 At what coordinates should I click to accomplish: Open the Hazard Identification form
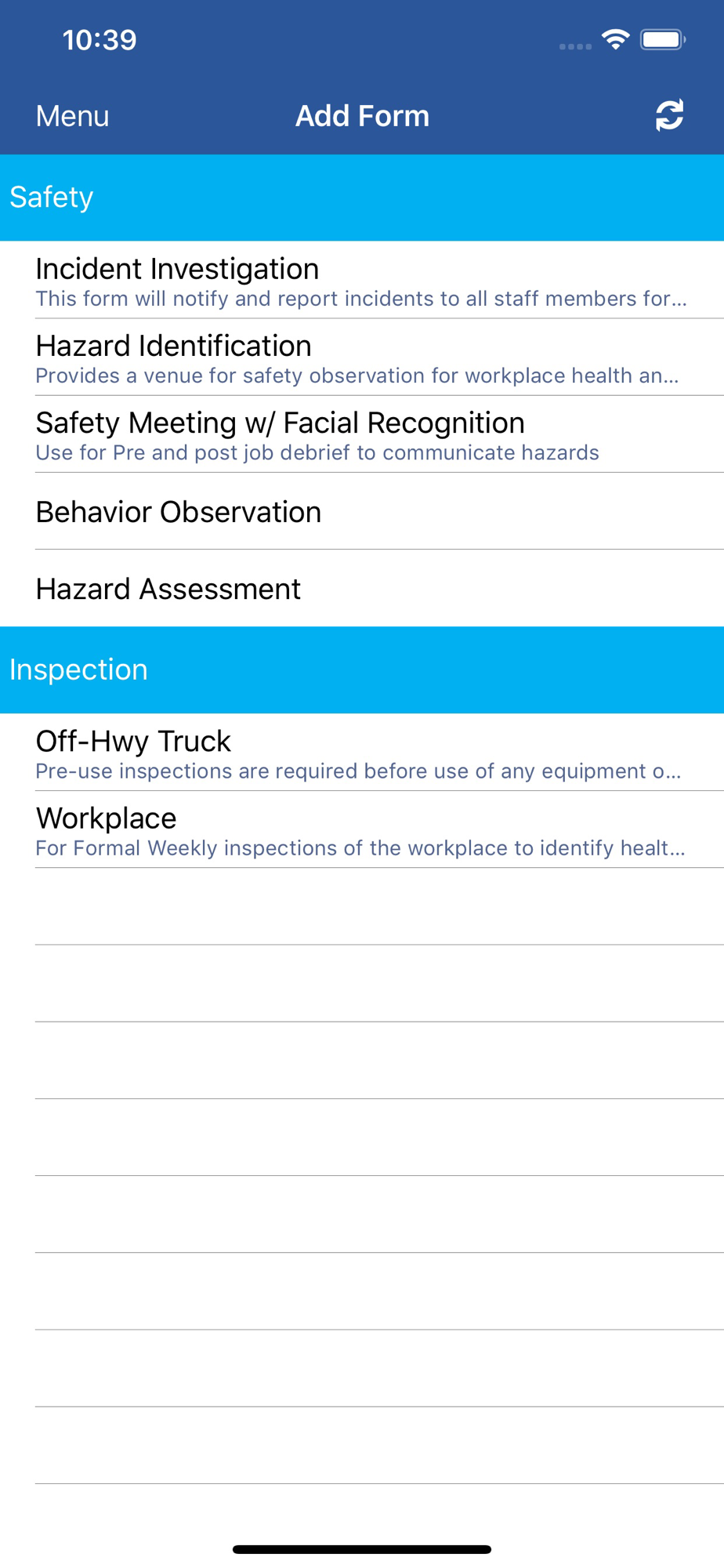click(x=362, y=357)
